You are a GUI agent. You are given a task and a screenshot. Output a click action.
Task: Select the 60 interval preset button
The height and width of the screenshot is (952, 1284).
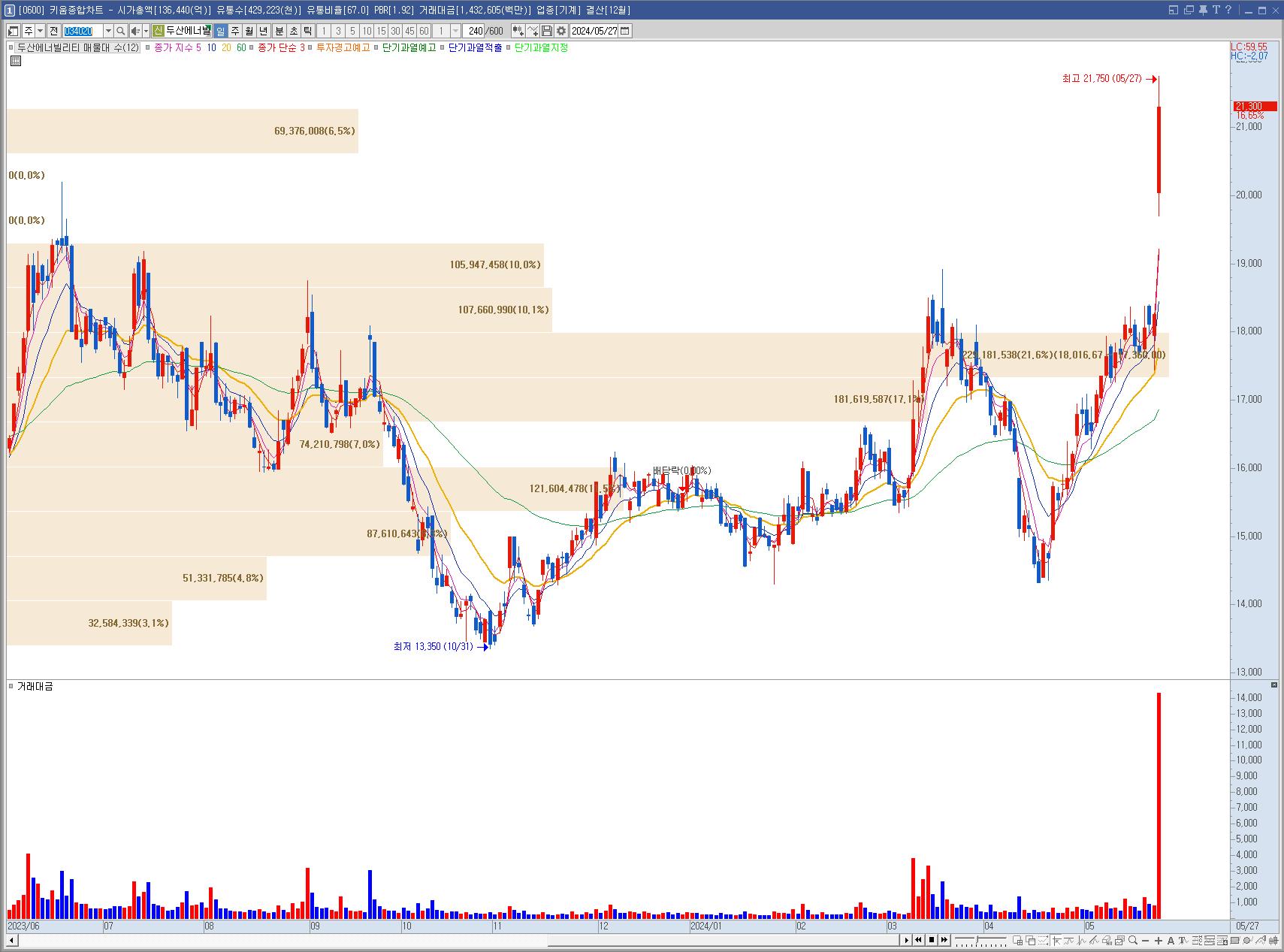[x=424, y=31]
